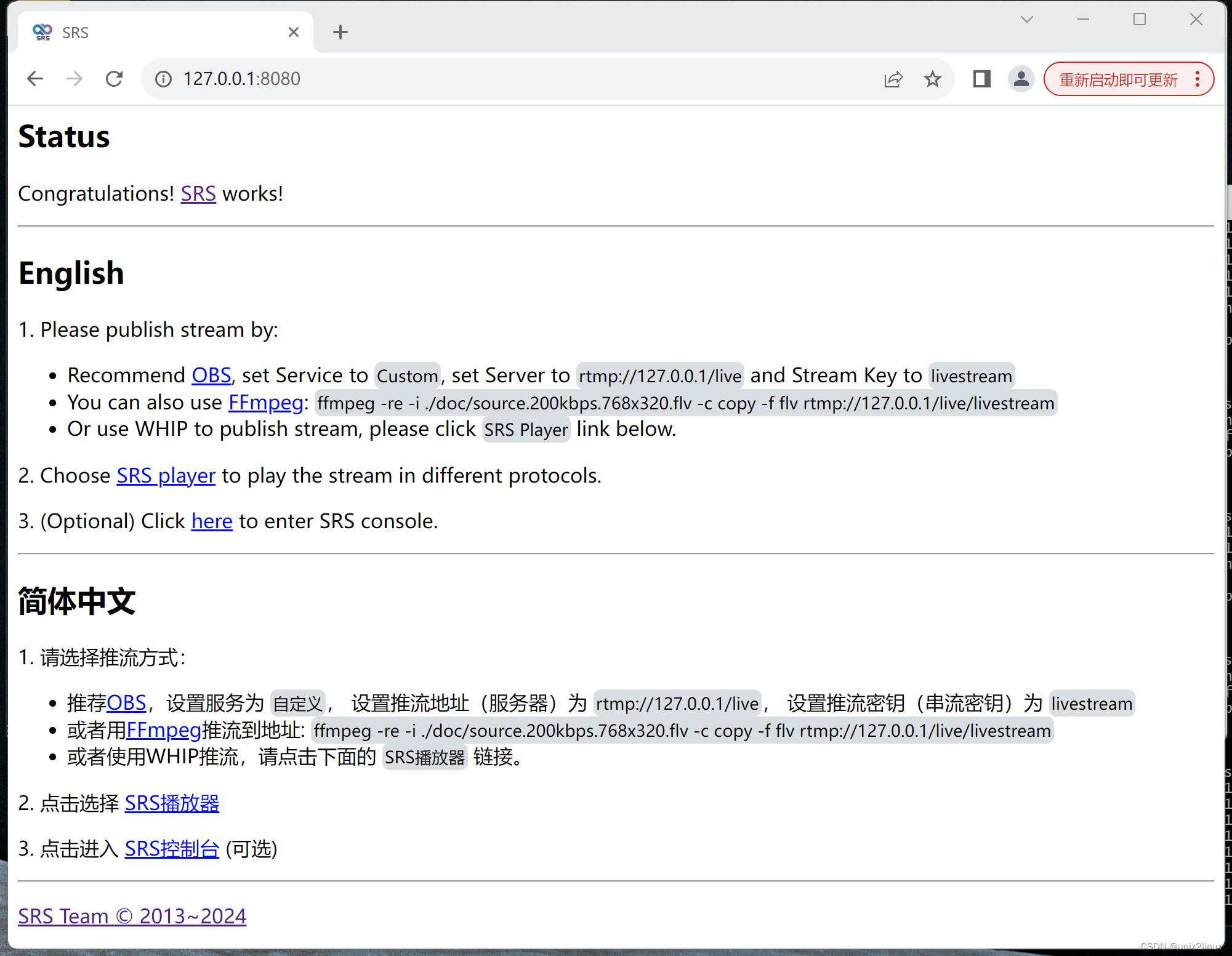Click the relaunch to update button
This screenshot has width=1232, height=956.
[x=1117, y=79]
